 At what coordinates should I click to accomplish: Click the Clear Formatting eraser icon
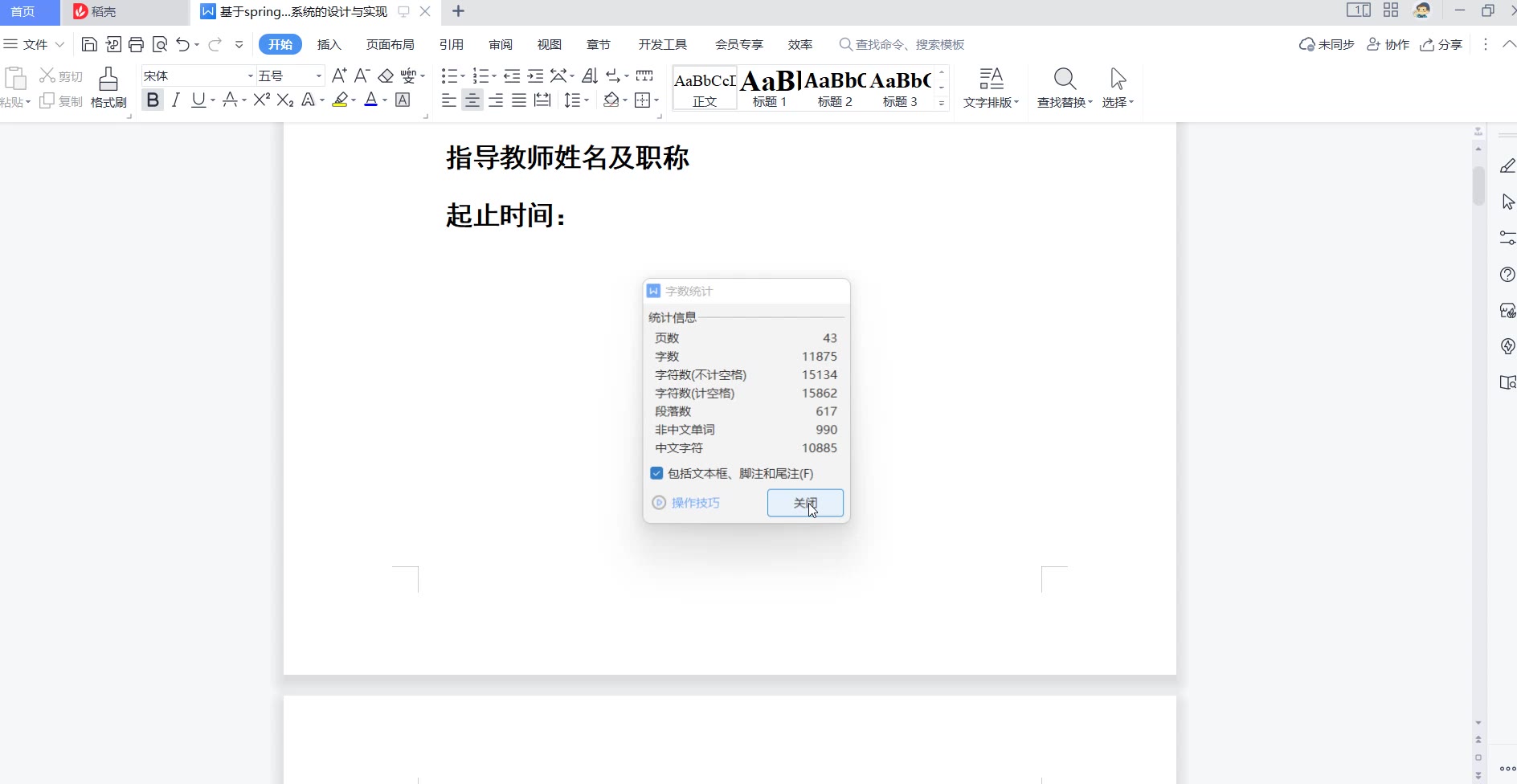point(386,76)
